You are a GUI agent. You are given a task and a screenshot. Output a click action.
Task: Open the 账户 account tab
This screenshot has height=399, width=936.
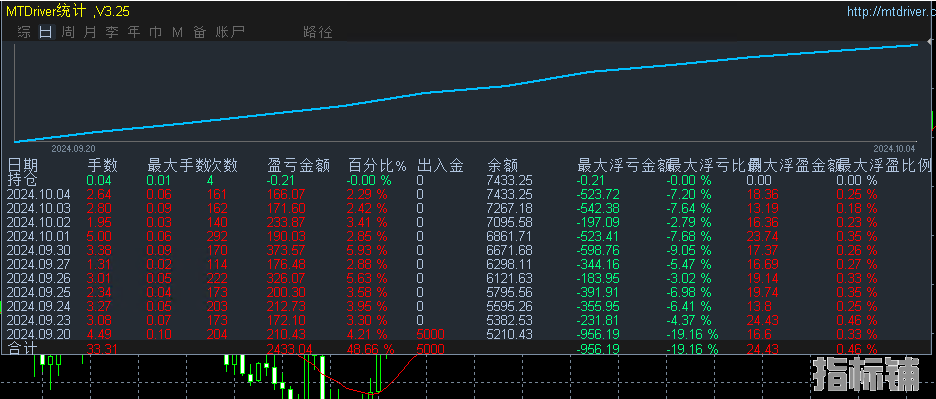click(230, 32)
